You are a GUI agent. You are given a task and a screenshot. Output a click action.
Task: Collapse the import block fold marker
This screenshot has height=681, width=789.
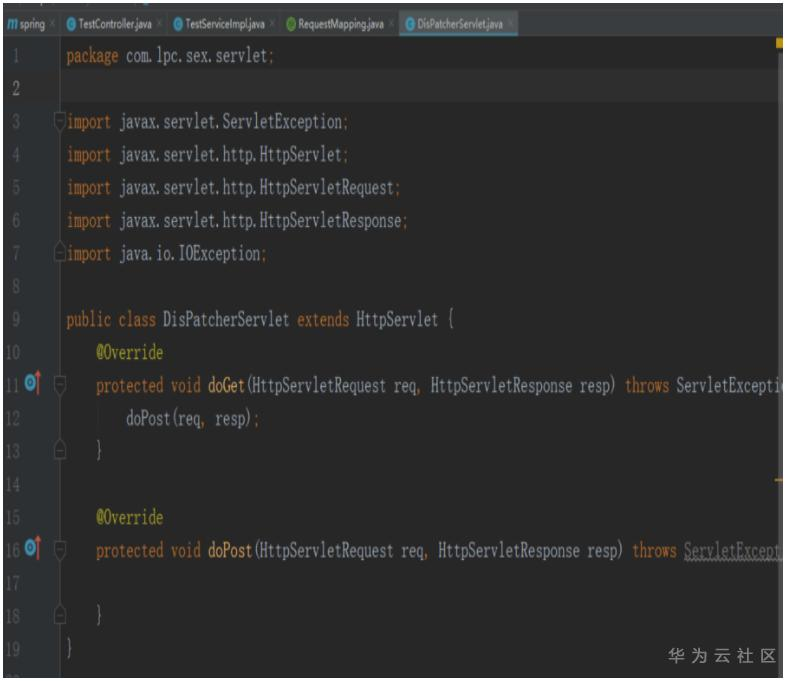pyautogui.click(x=59, y=121)
